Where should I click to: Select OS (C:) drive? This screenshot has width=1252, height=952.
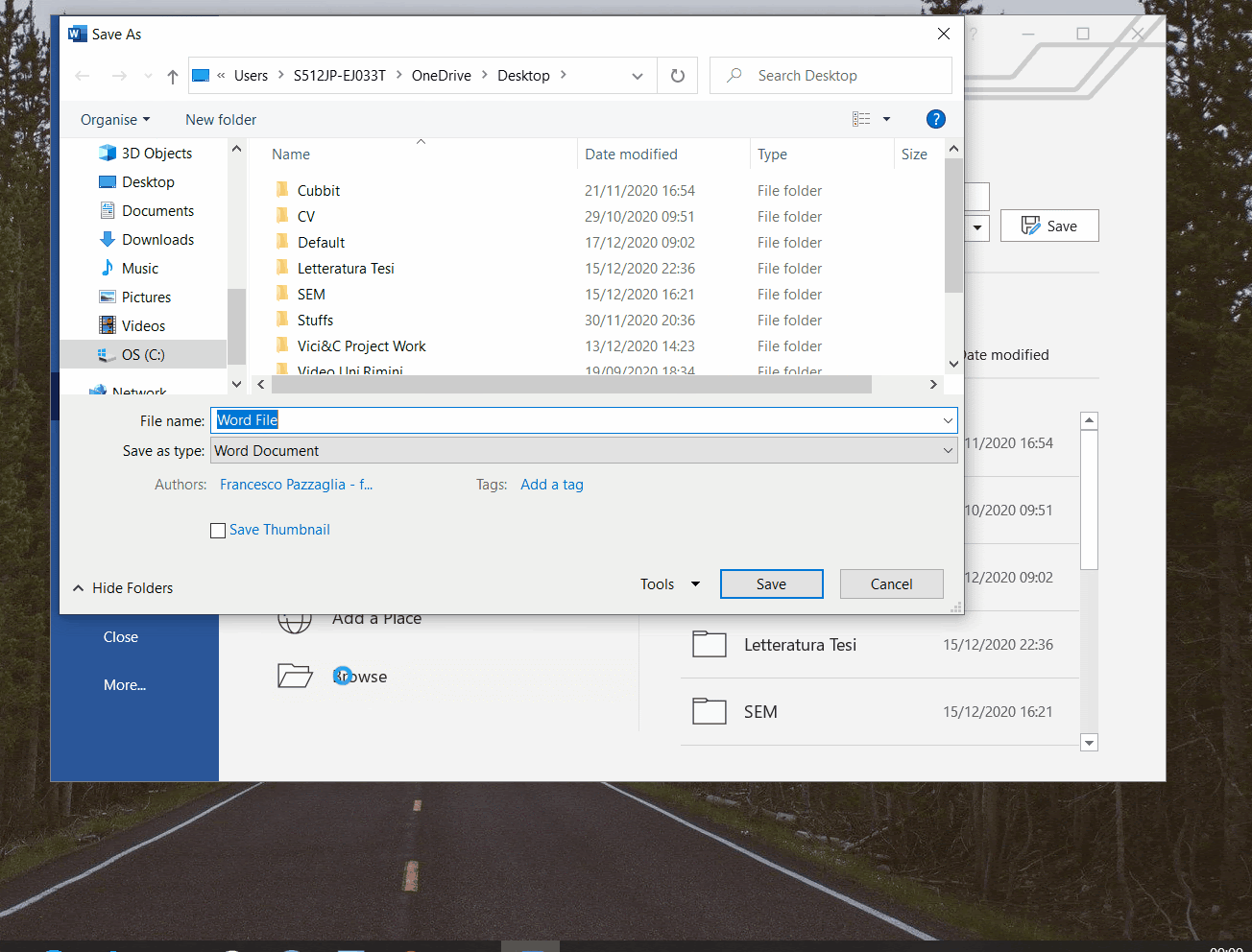[144, 355]
